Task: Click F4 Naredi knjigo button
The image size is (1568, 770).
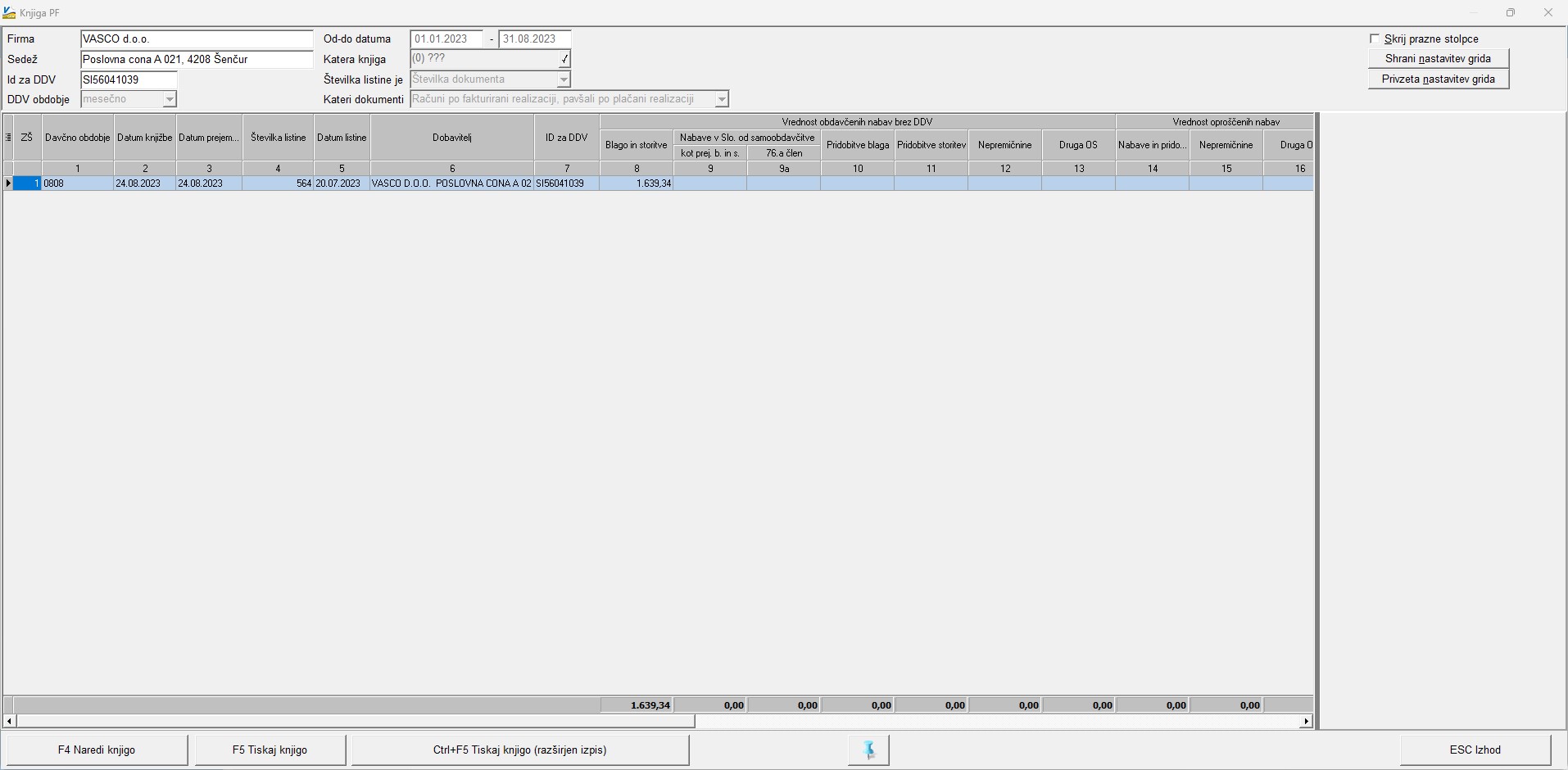Action: [97, 750]
